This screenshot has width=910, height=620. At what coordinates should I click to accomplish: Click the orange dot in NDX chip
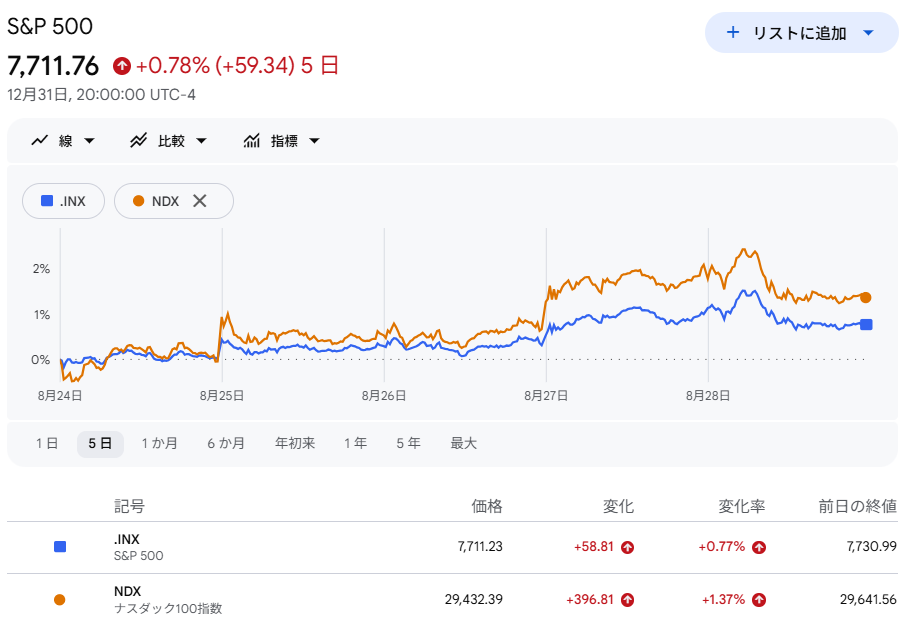(x=138, y=201)
